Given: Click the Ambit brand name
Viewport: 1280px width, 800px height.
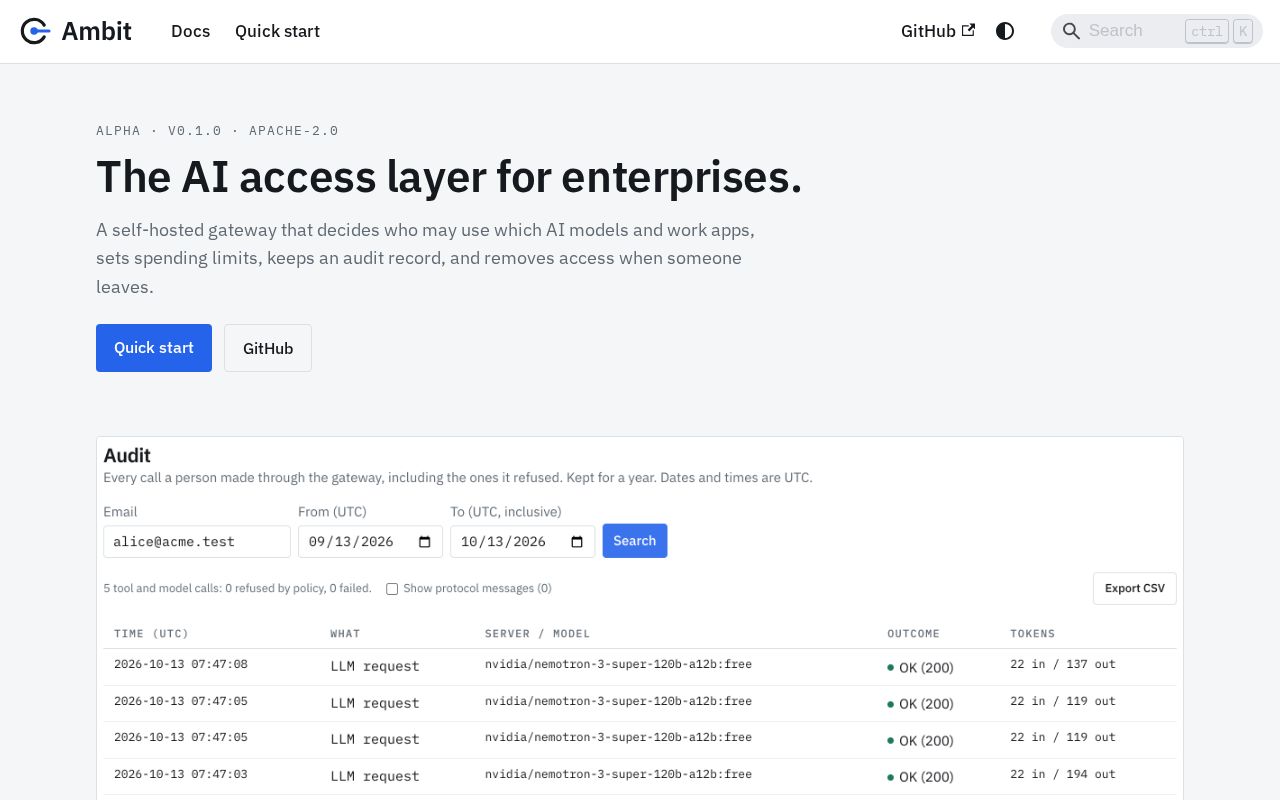Looking at the screenshot, I should coord(96,31).
